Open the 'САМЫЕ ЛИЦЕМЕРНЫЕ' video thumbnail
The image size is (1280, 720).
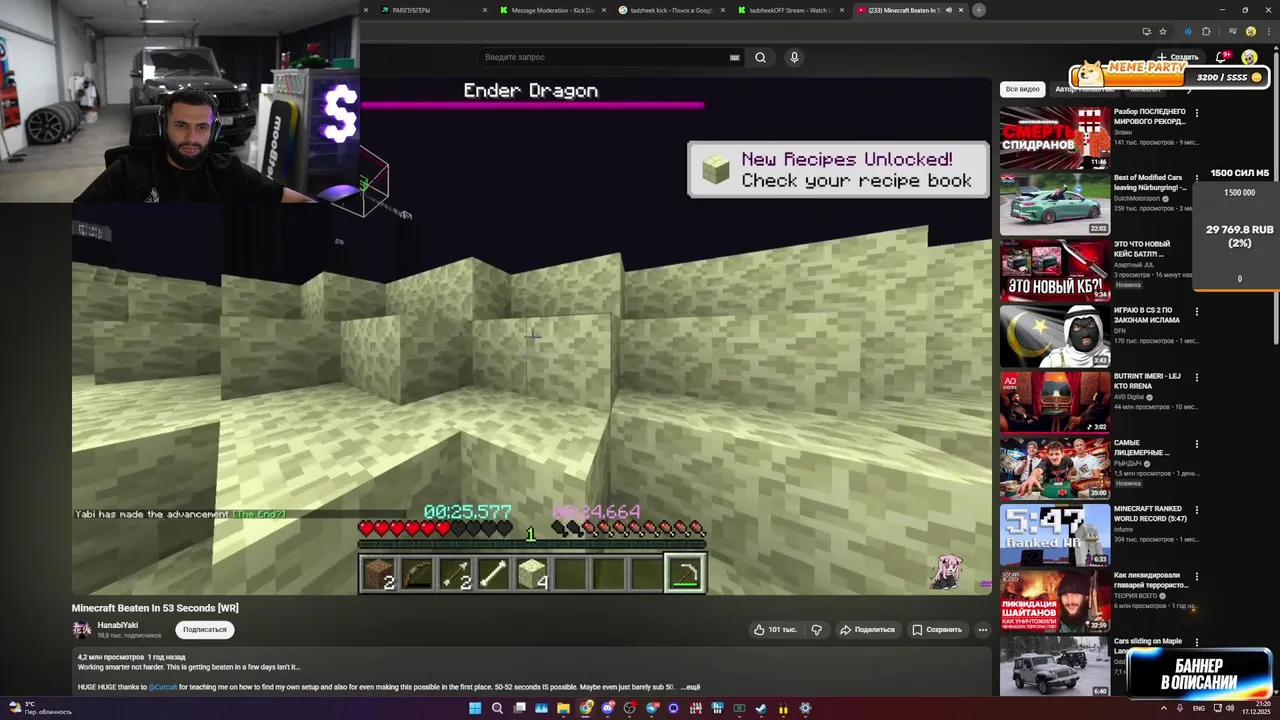click(x=1055, y=469)
